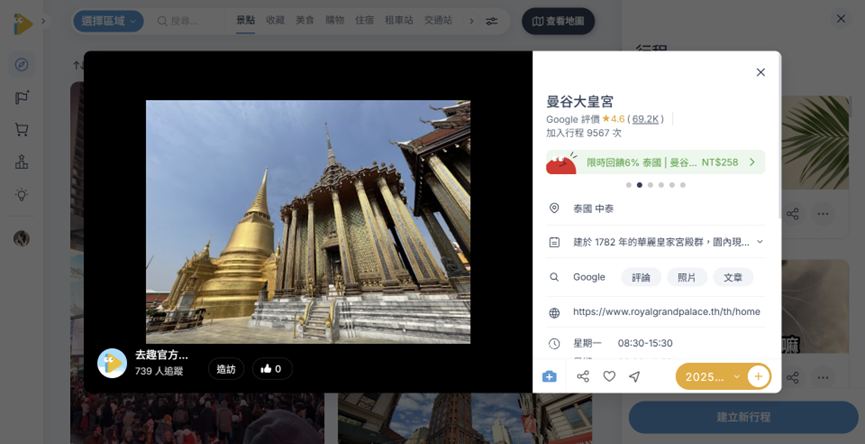Screen dimensions: 865x444
Task: Open the 2025... trip selector dropdown
Action: (x=712, y=377)
